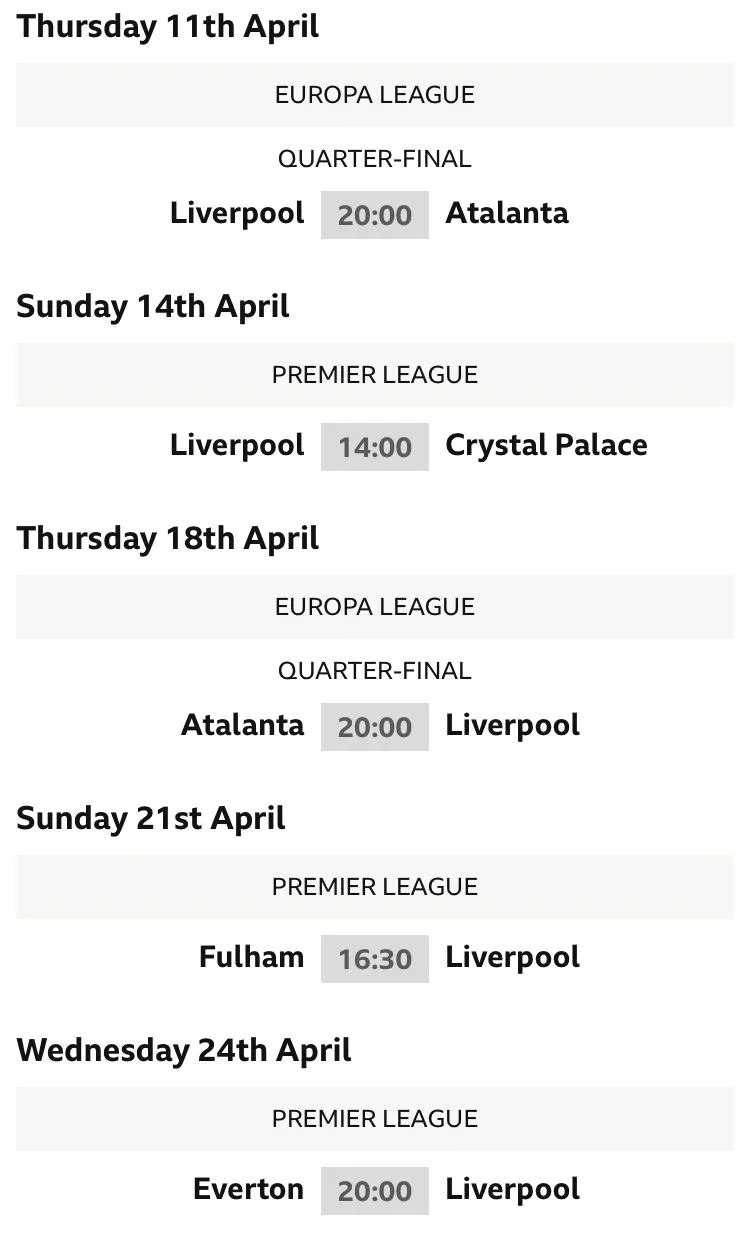
Task: Click Atalanta in the Thursday 18th April fixture
Action: coord(242,725)
